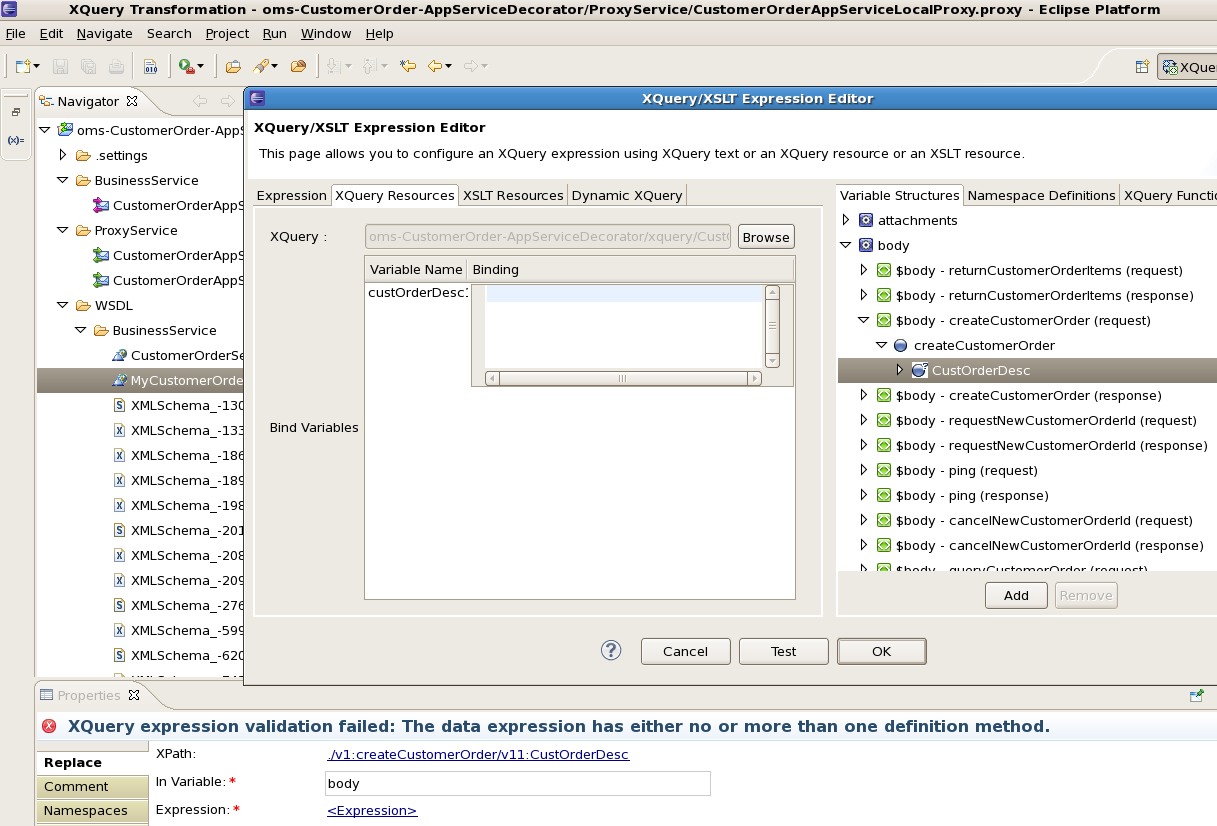Select $body - cancelNewCustomerOrderId (request)

tap(1044, 520)
